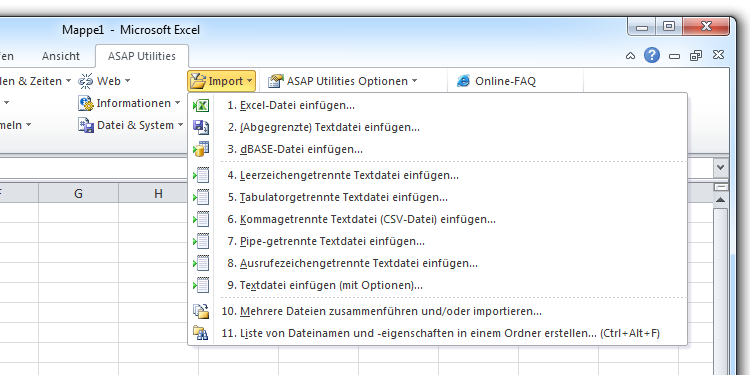This screenshot has height=375, width=750.
Task: Open the Online-FAQ link
Action: 496,81
